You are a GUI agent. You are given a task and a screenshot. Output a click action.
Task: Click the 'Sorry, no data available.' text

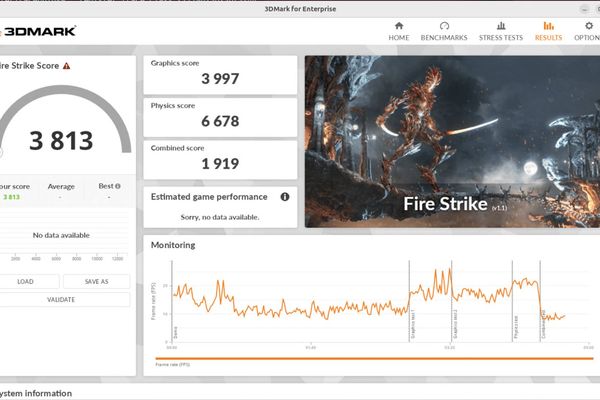(x=220, y=217)
